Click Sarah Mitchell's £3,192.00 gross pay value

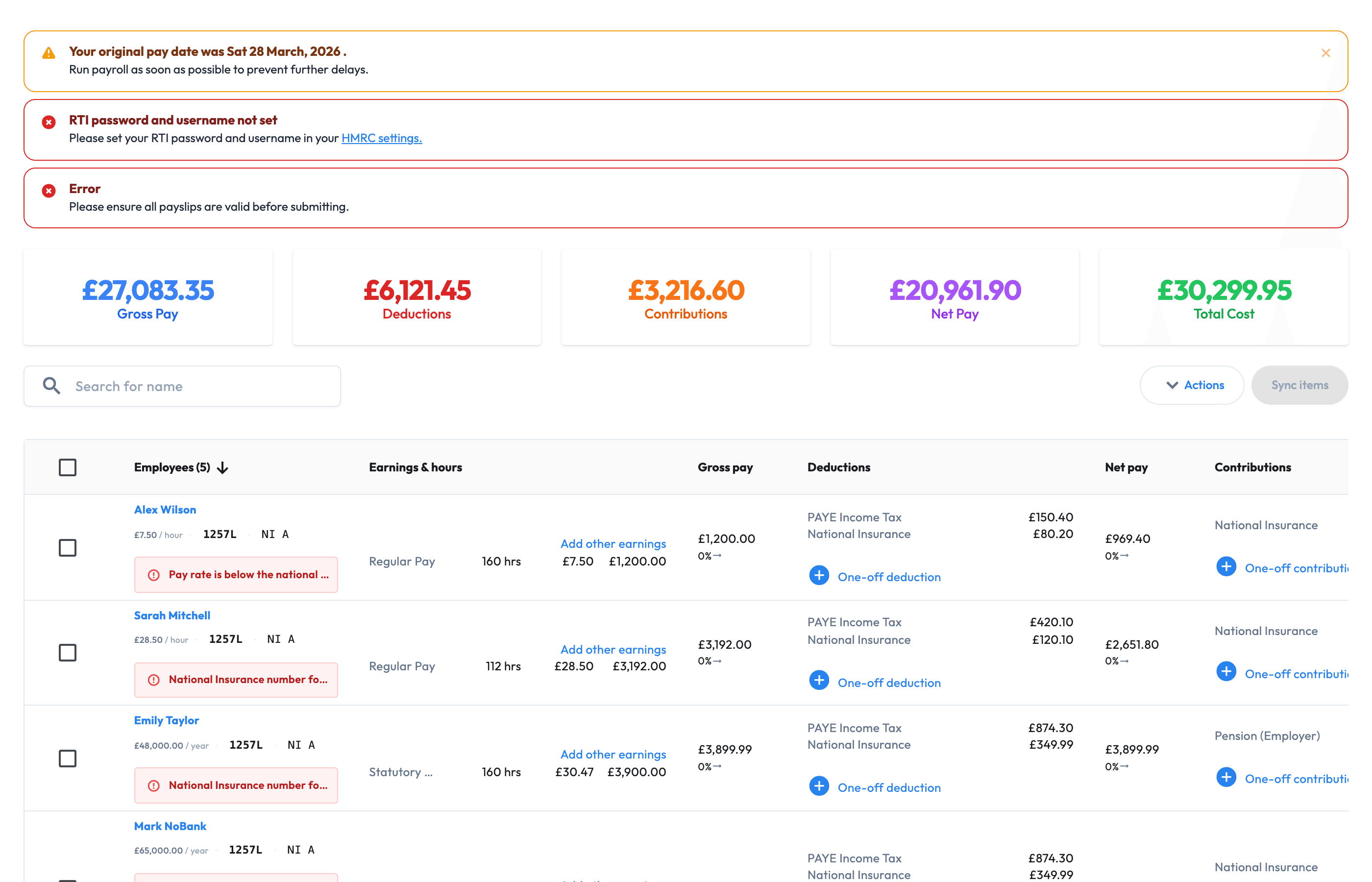(x=724, y=645)
